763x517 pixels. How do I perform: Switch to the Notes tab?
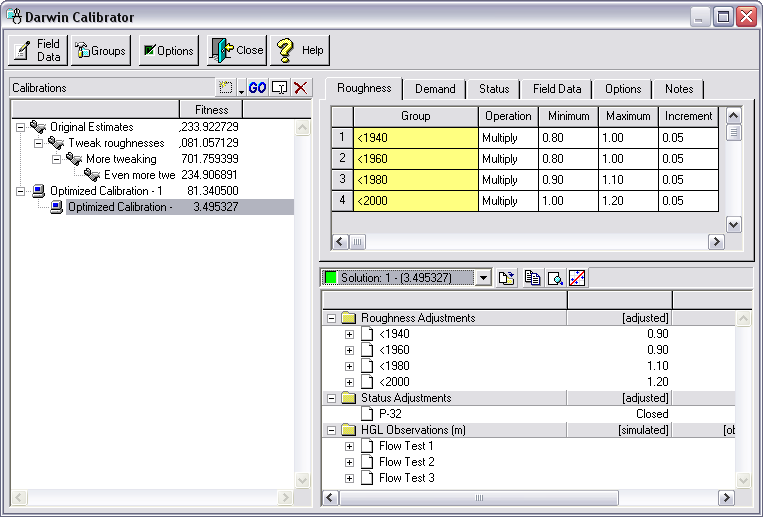tap(679, 89)
